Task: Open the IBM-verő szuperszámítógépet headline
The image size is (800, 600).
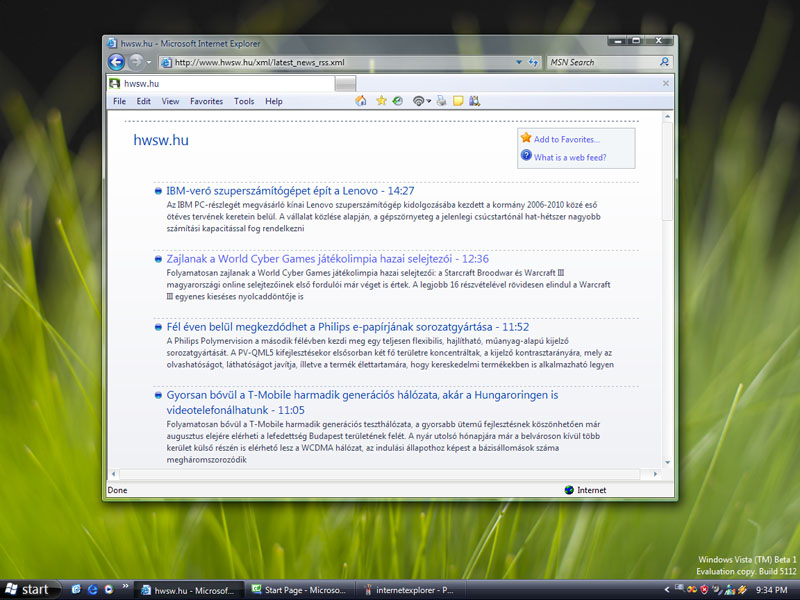Action: click(x=290, y=191)
